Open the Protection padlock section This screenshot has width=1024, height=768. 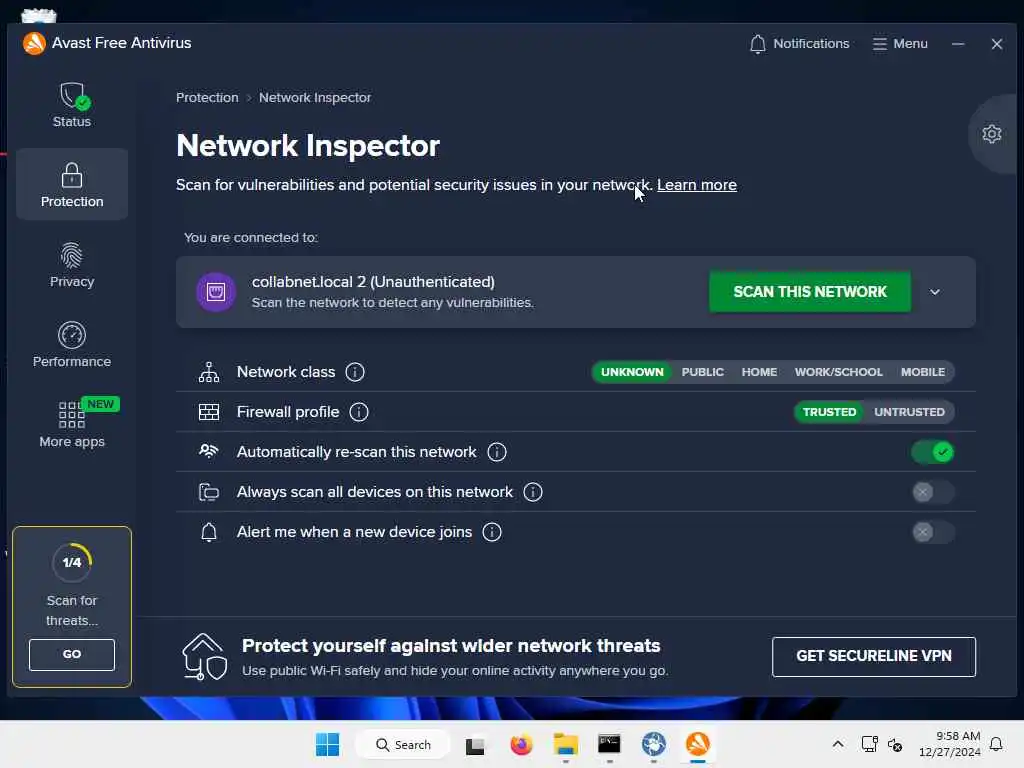pyautogui.click(x=72, y=185)
